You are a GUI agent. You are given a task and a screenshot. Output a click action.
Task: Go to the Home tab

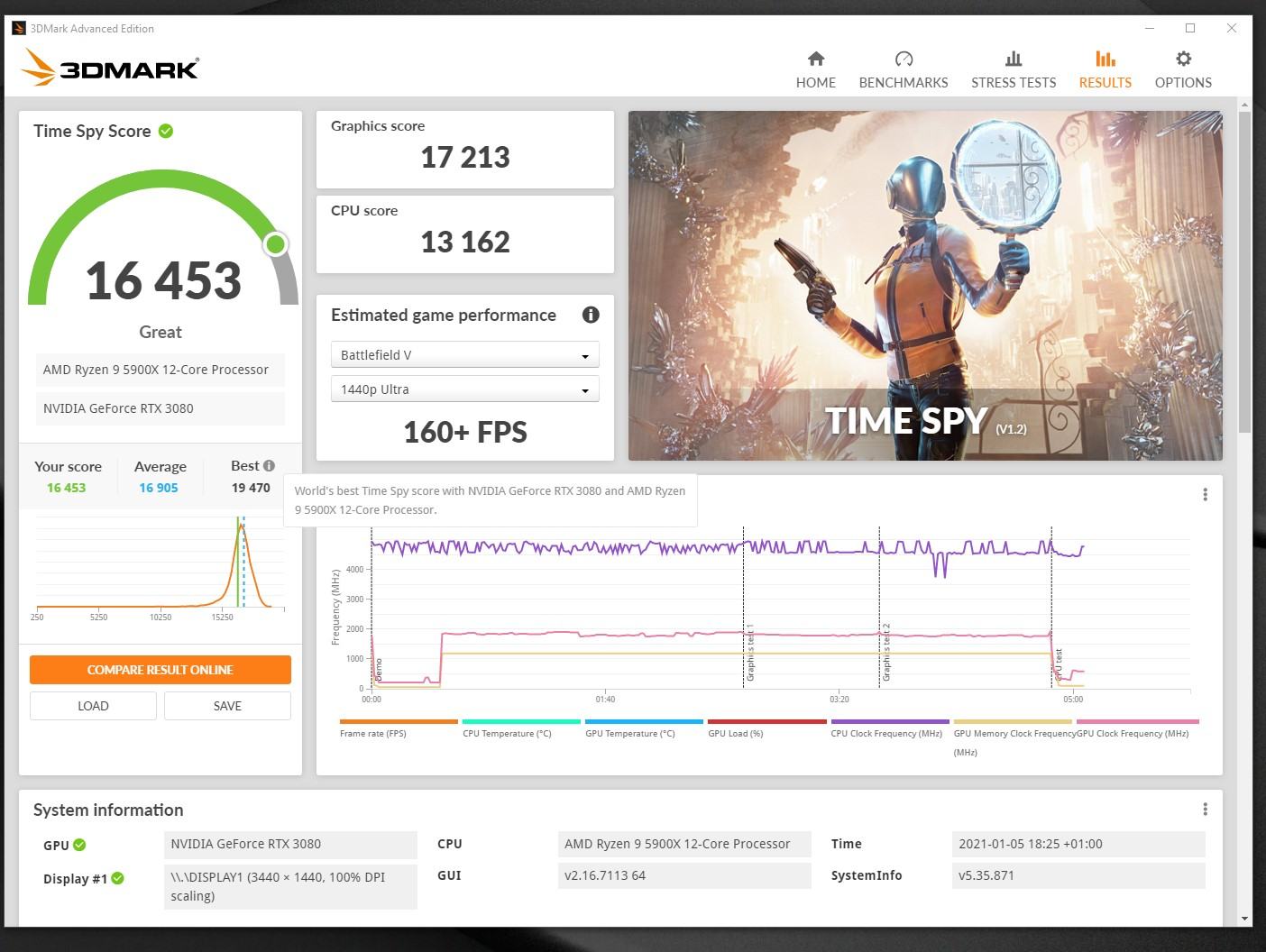point(815,69)
